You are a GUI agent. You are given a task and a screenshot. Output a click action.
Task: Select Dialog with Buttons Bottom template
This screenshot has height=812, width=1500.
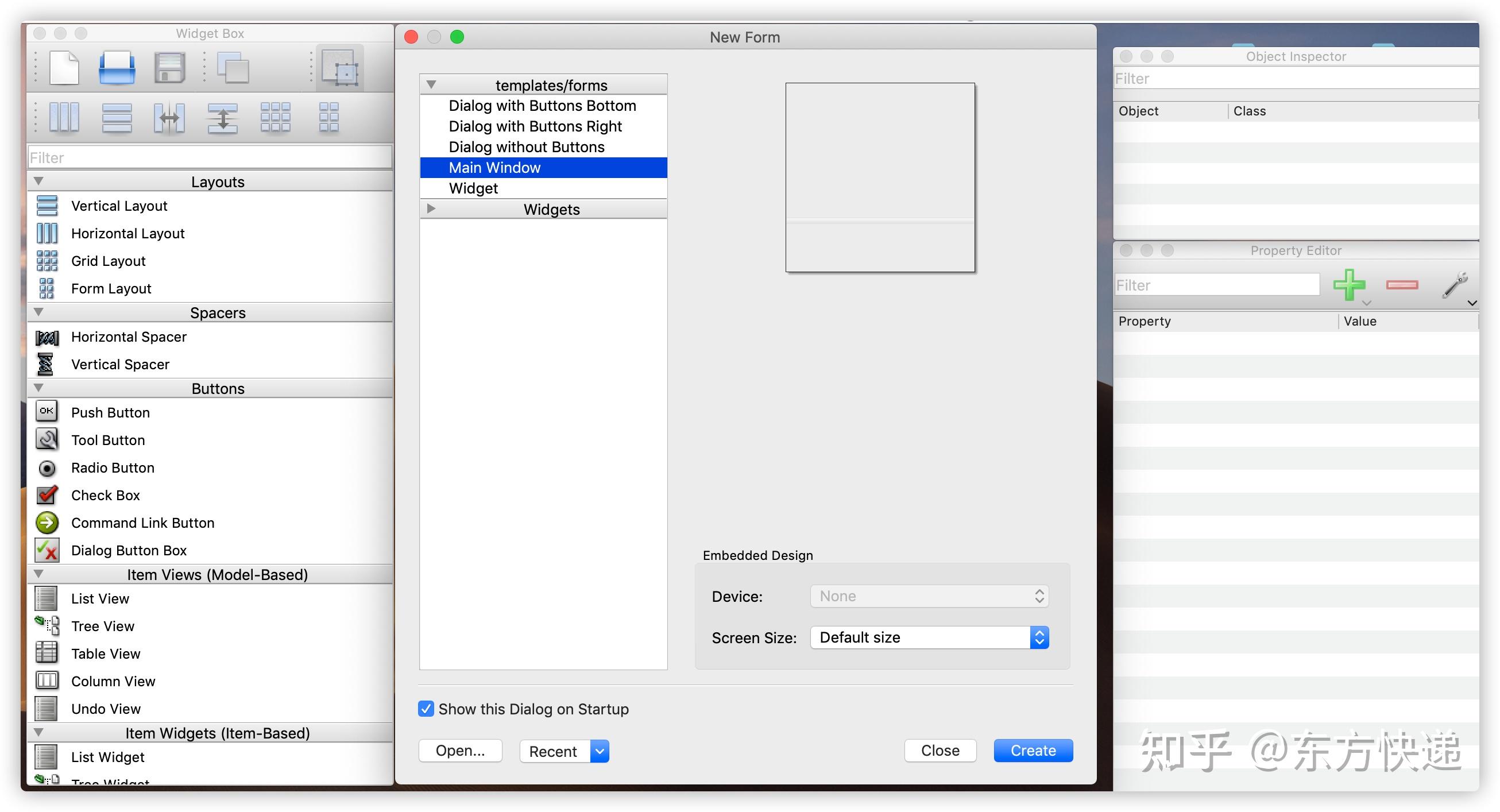pos(543,105)
